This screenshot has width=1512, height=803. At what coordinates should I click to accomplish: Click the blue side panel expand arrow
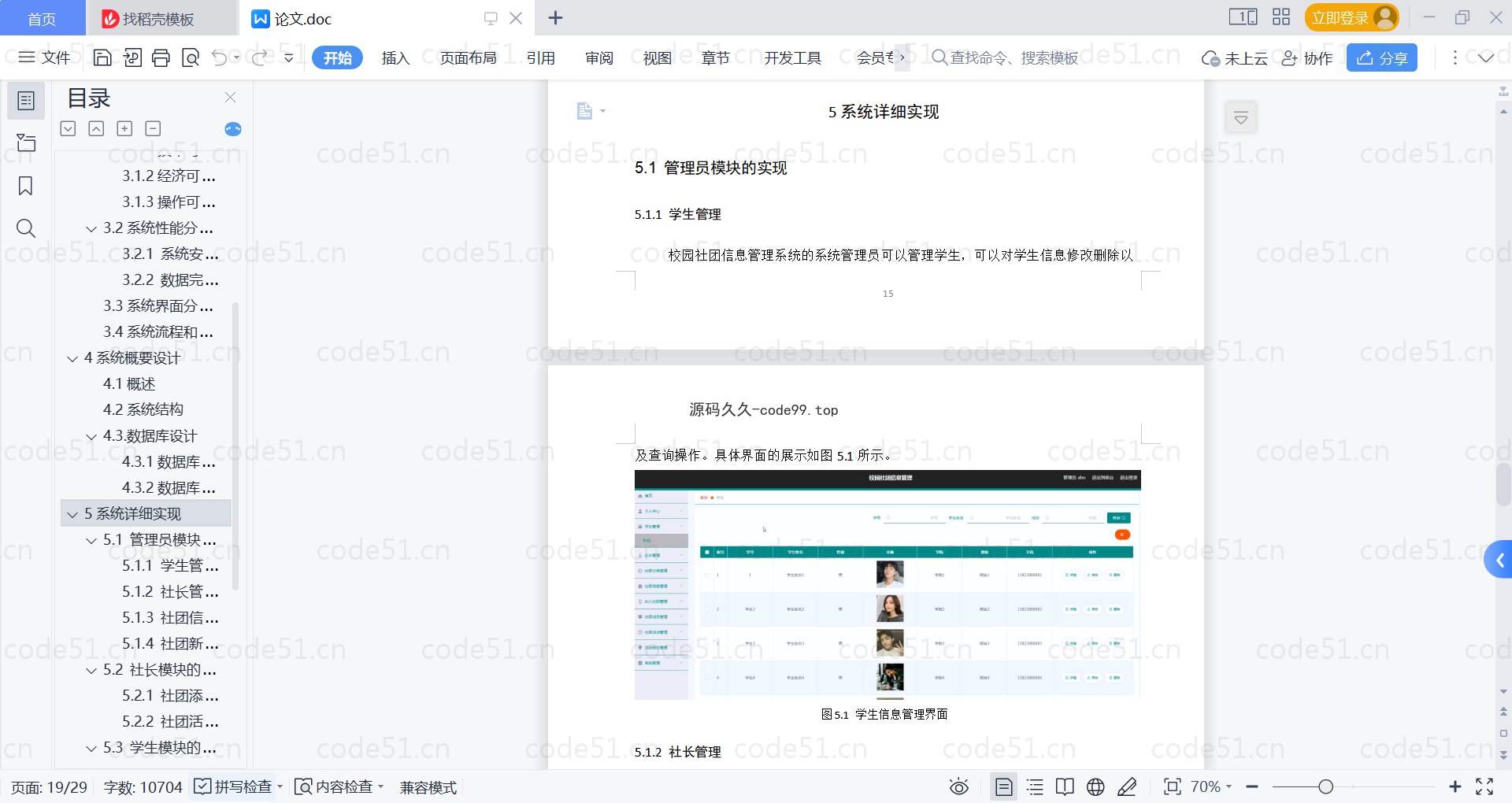click(1499, 560)
